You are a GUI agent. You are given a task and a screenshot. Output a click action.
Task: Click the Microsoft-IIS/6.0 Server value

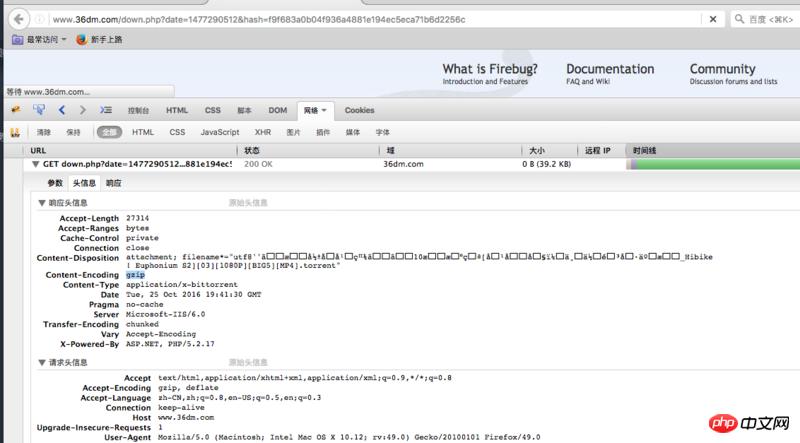(165, 314)
